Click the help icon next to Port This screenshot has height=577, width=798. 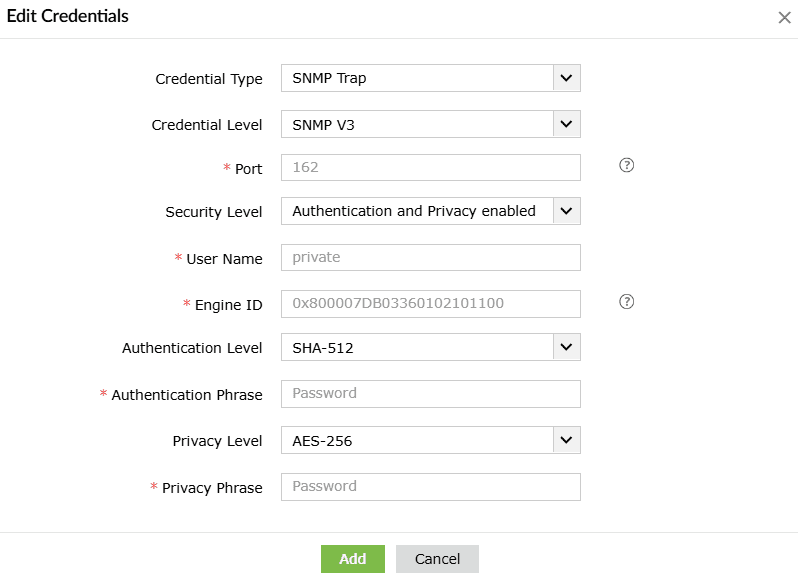[627, 166]
